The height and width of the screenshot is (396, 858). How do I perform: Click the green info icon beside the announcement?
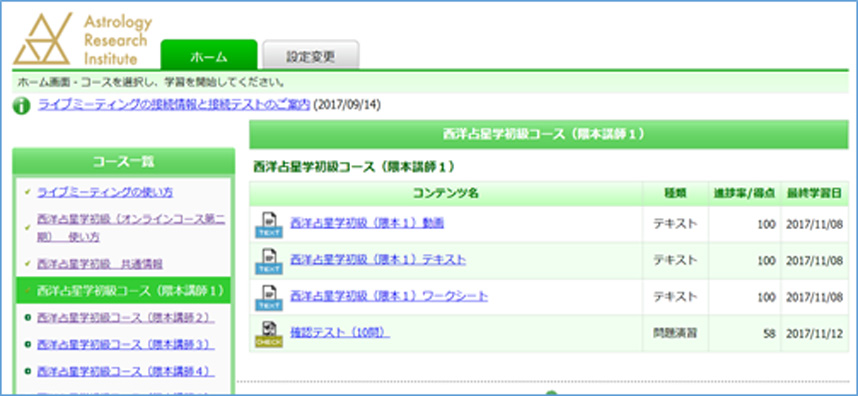tap(21, 106)
